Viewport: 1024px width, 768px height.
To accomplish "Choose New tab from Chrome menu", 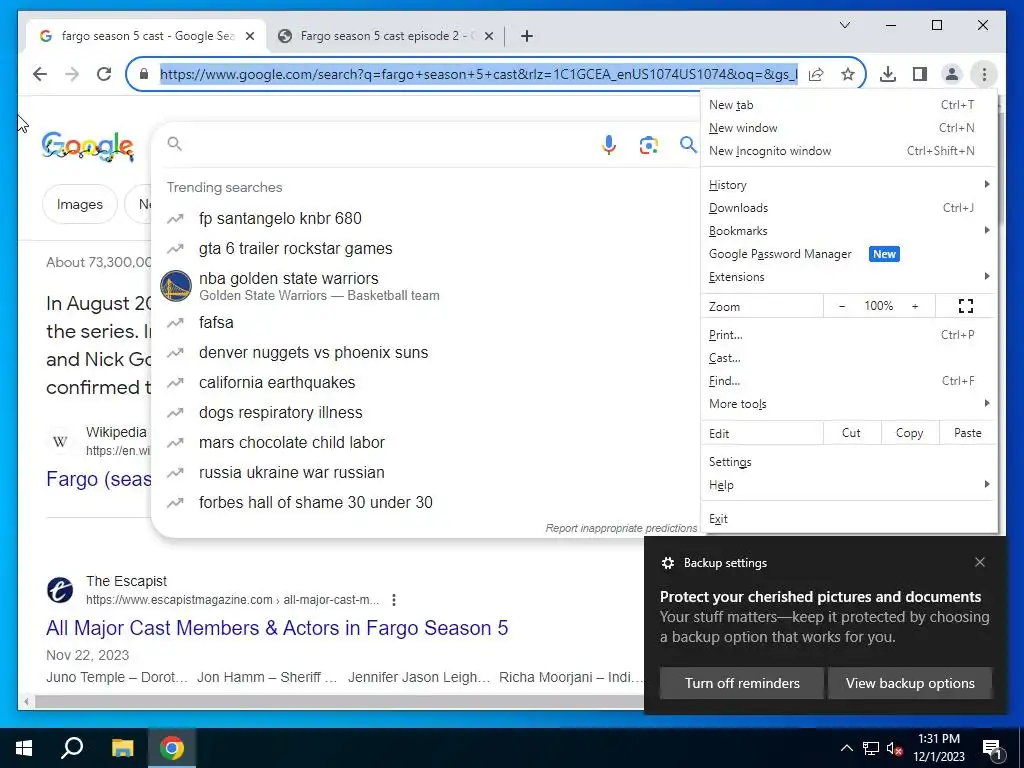I will [849, 104].
